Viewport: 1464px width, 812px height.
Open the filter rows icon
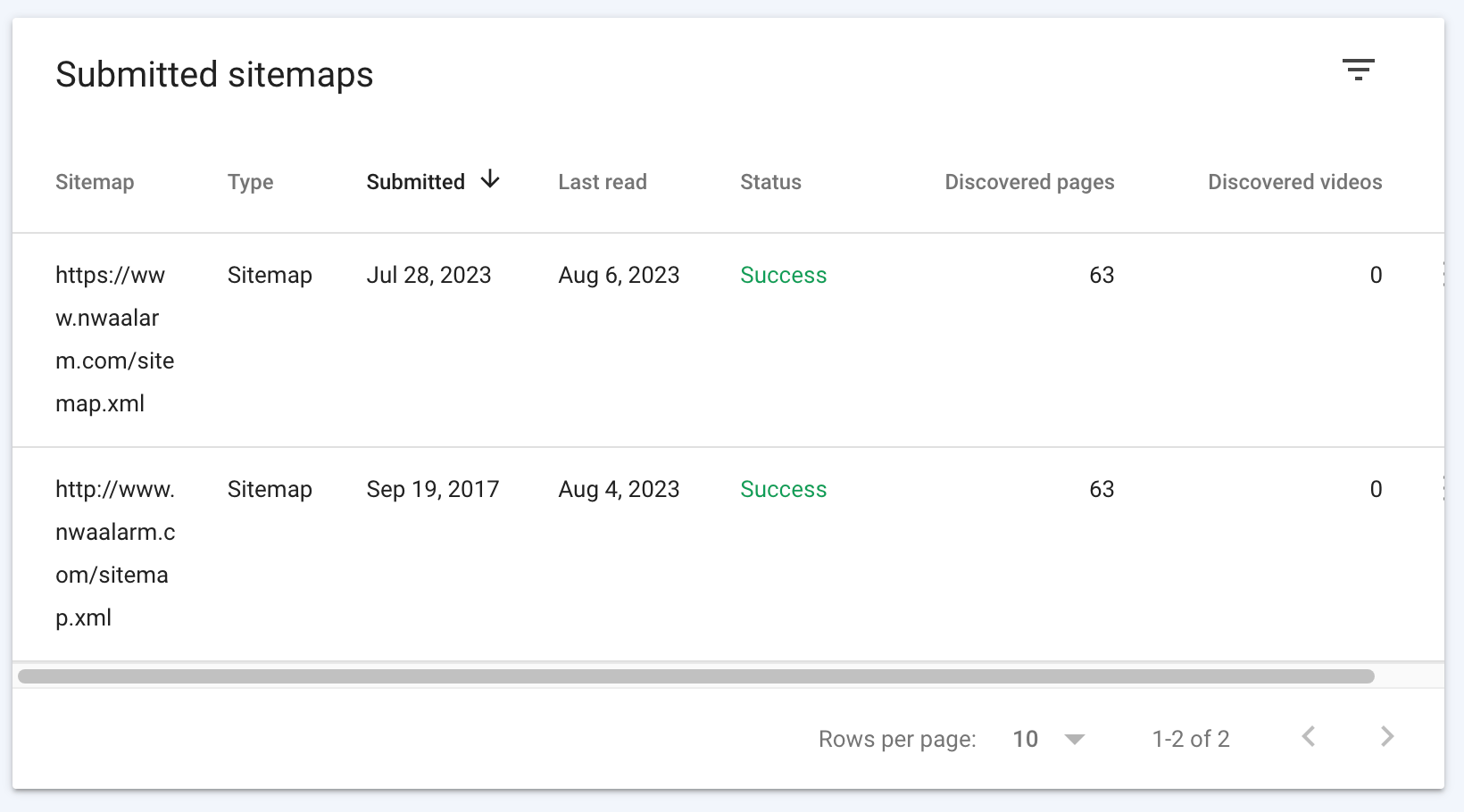[1358, 70]
